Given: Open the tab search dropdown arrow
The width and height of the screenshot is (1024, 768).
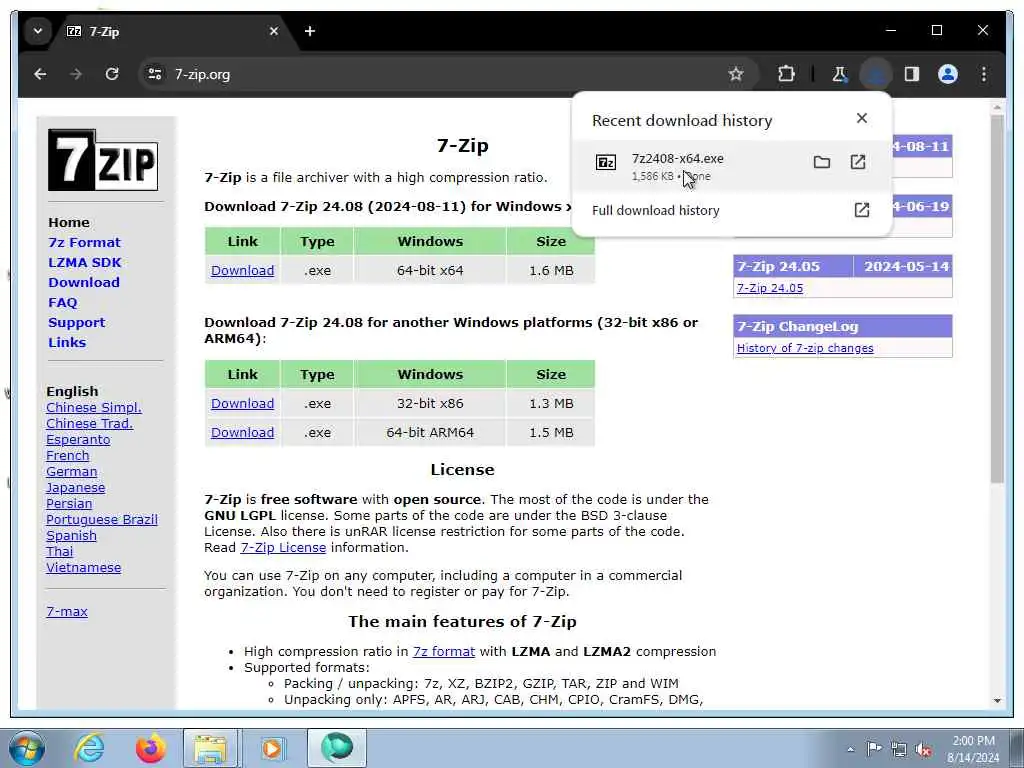Looking at the screenshot, I should [x=38, y=31].
